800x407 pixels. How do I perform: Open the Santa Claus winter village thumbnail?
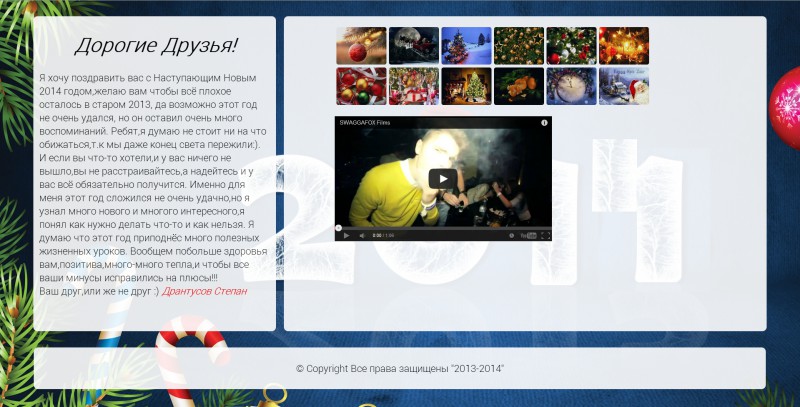coord(624,86)
